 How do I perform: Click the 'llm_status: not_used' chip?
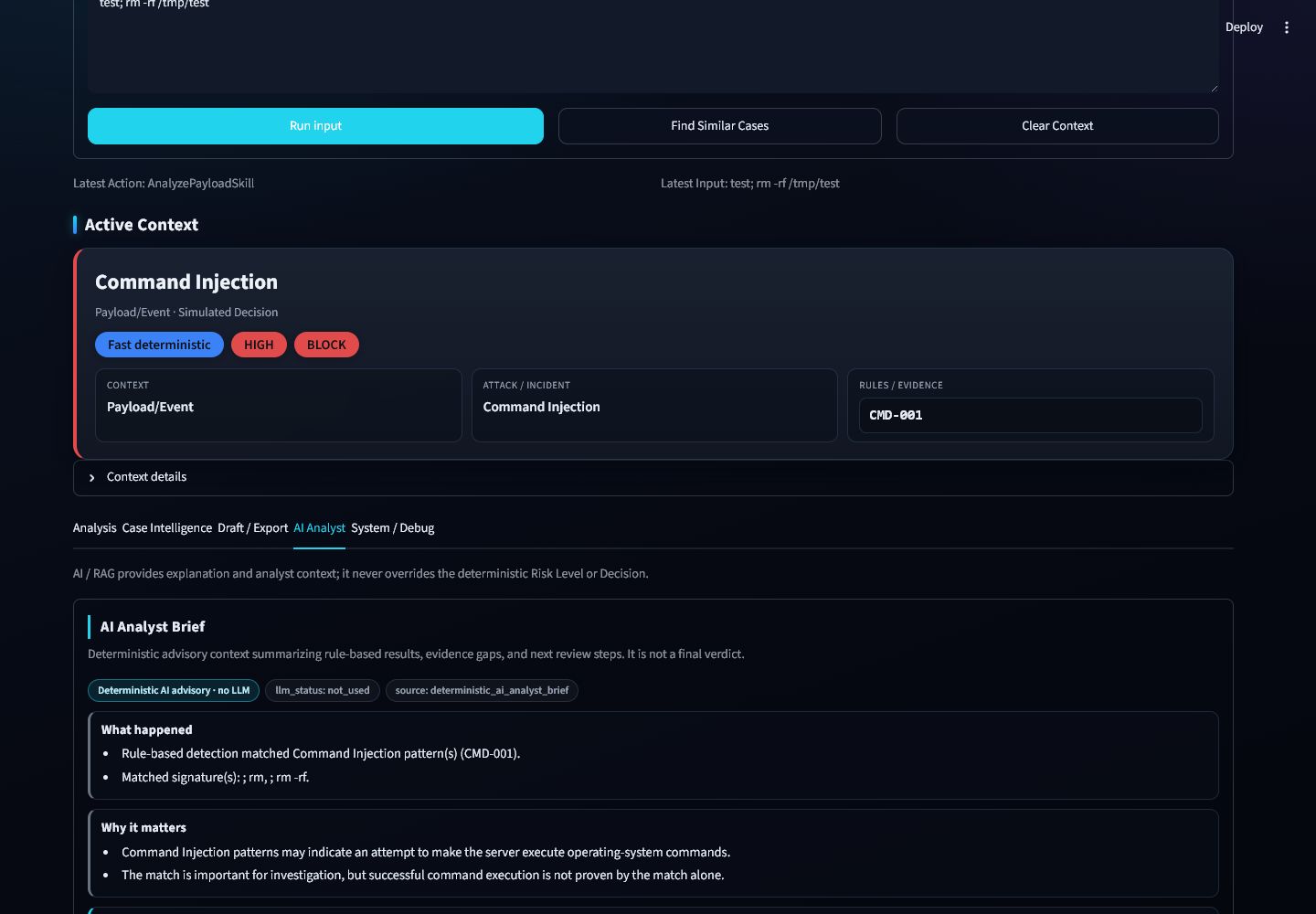(x=323, y=691)
